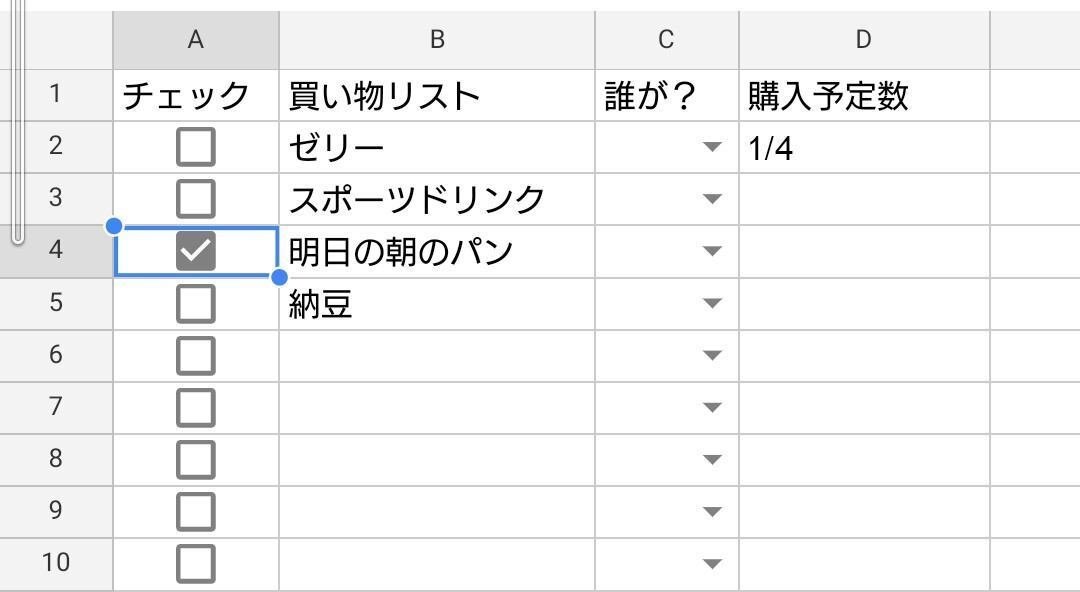Select the cell containing 1/4
Image resolution: width=1080 pixels, height=592 pixels.
[x=864, y=147]
